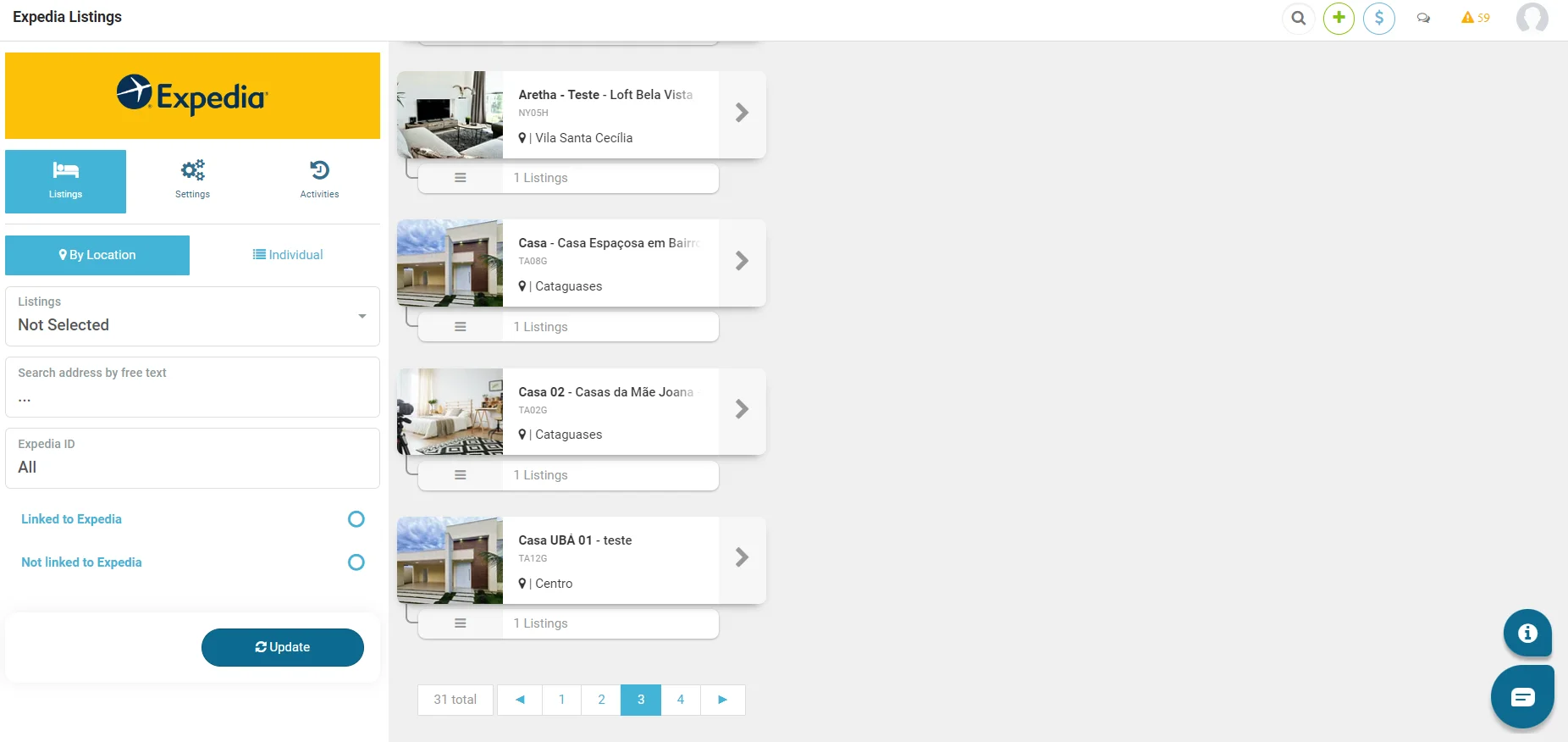The width and height of the screenshot is (1568, 742).
Task: Expand the Aretha Loft Bela Vista listing
Action: [x=742, y=113]
